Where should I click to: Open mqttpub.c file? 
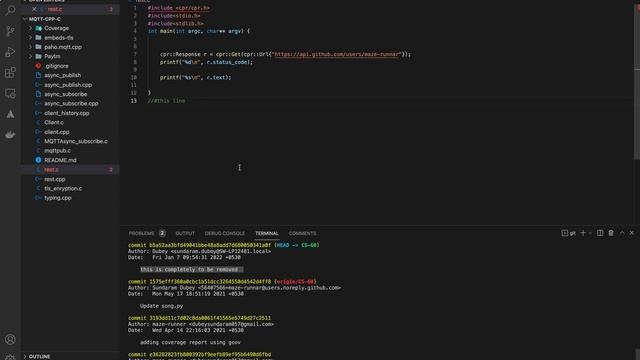click(x=58, y=151)
